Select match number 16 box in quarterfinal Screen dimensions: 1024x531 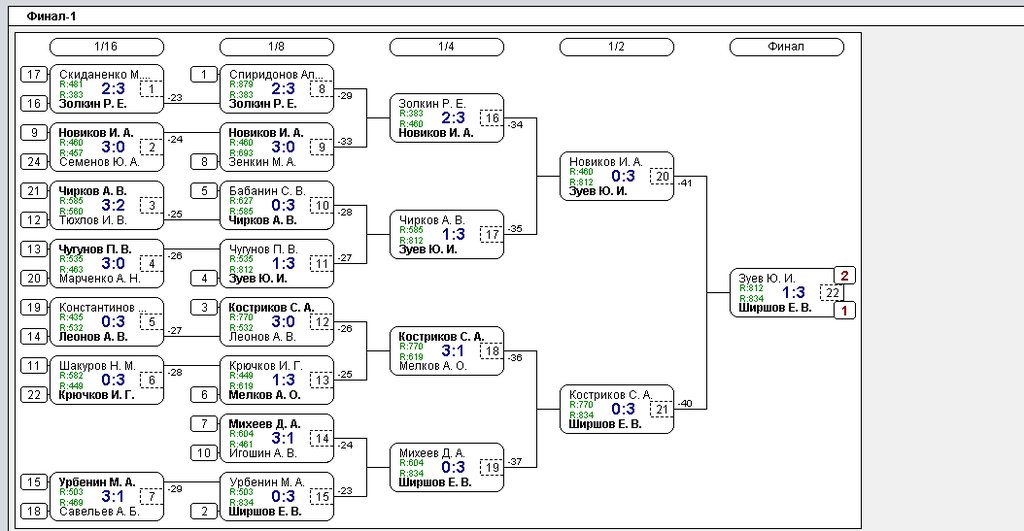point(491,118)
